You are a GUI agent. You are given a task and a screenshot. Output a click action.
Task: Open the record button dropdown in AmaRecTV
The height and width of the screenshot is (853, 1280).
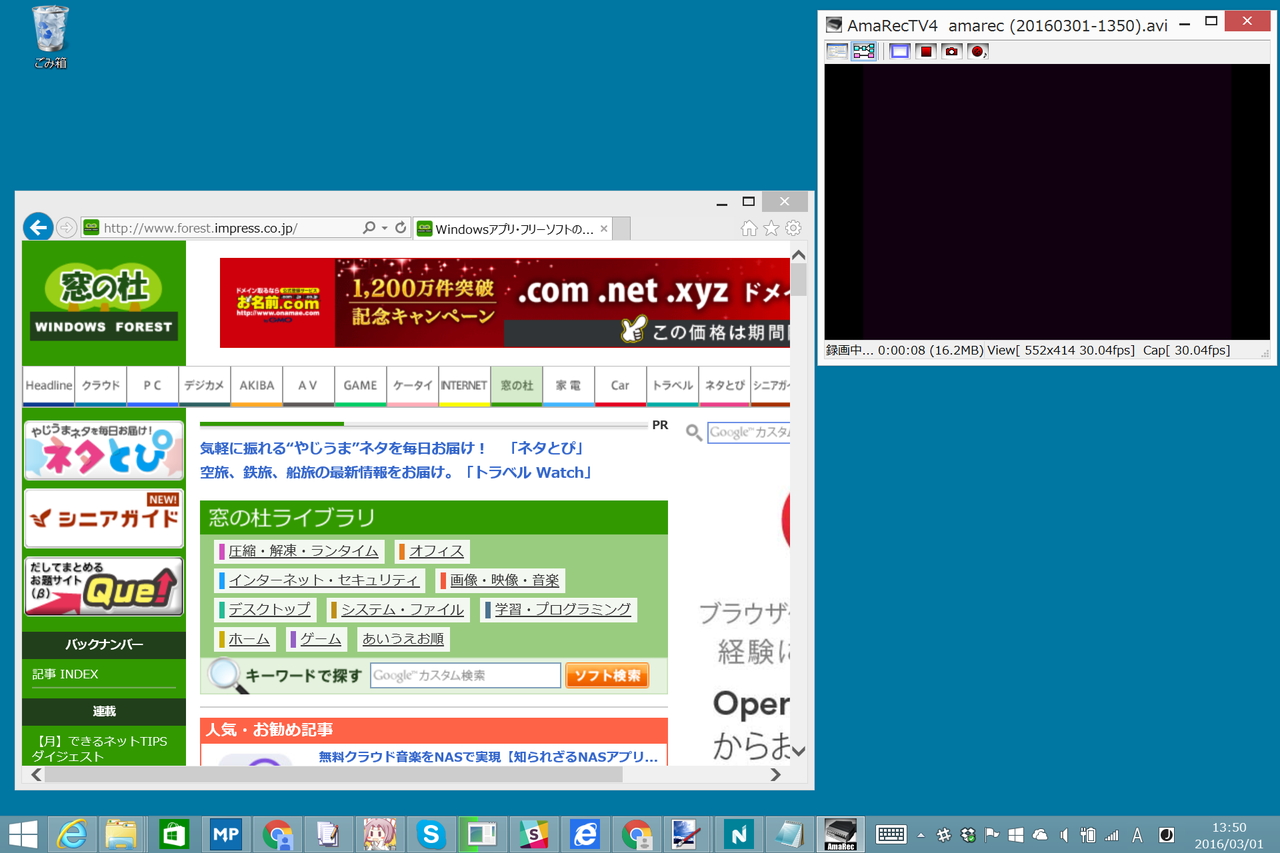tap(987, 56)
